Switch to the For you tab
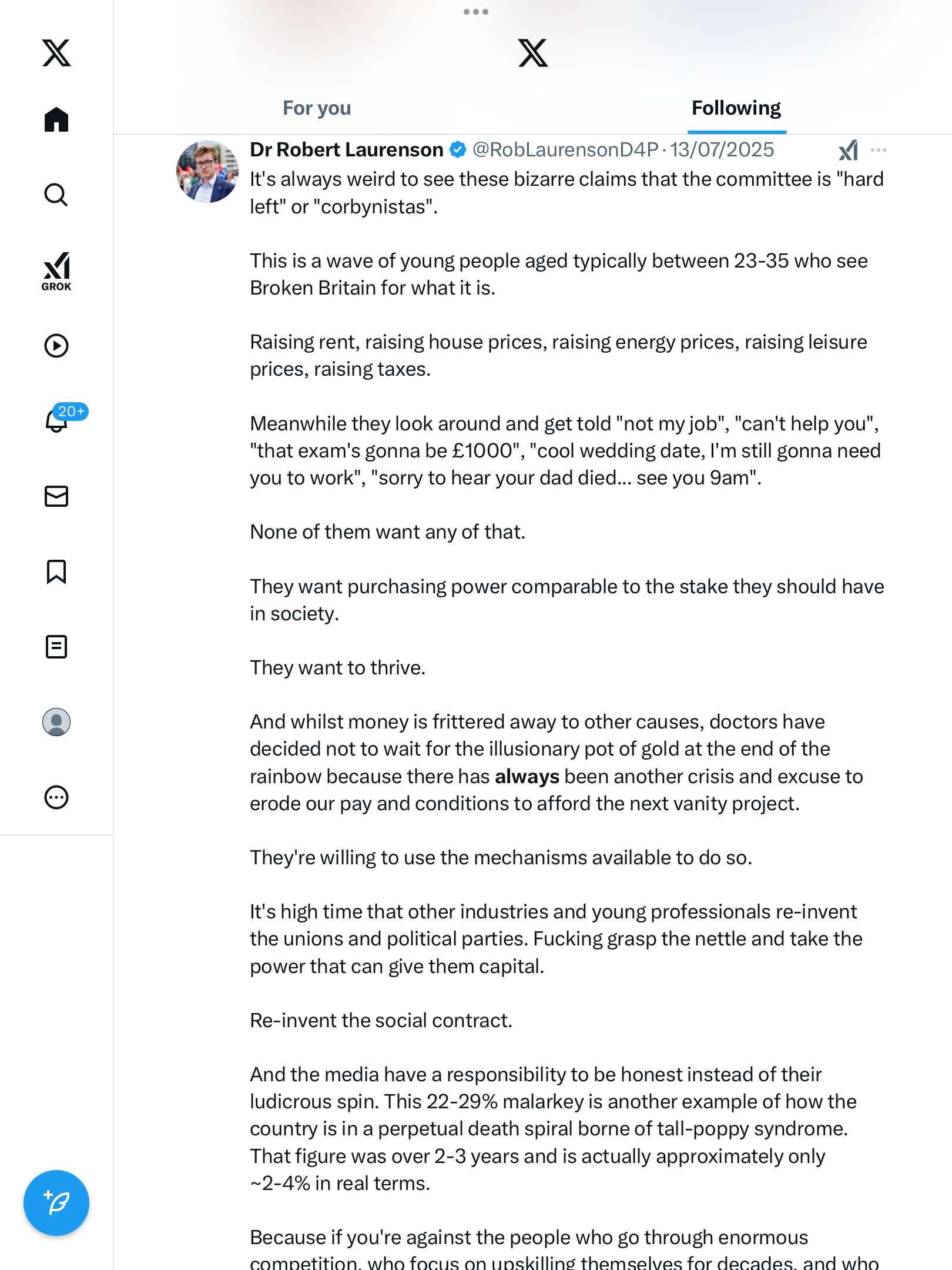The image size is (952, 1270). point(317,108)
